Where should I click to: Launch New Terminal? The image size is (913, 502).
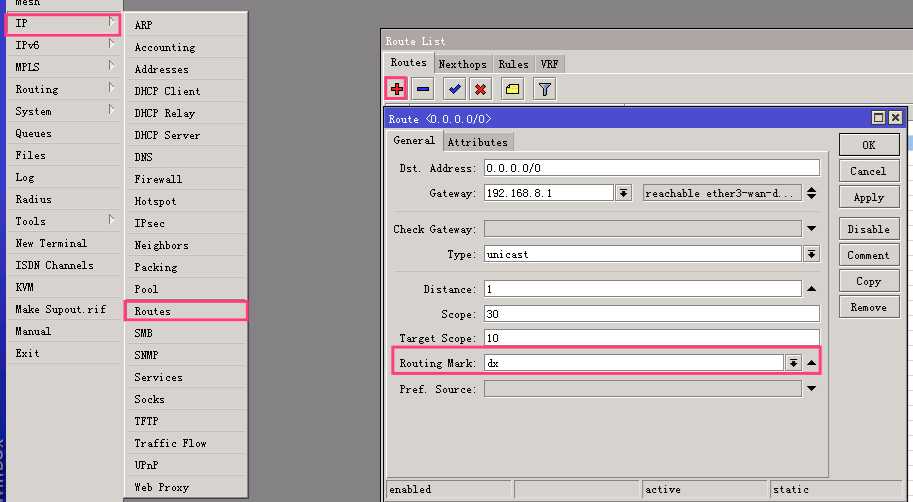pyautogui.click(x=63, y=243)
